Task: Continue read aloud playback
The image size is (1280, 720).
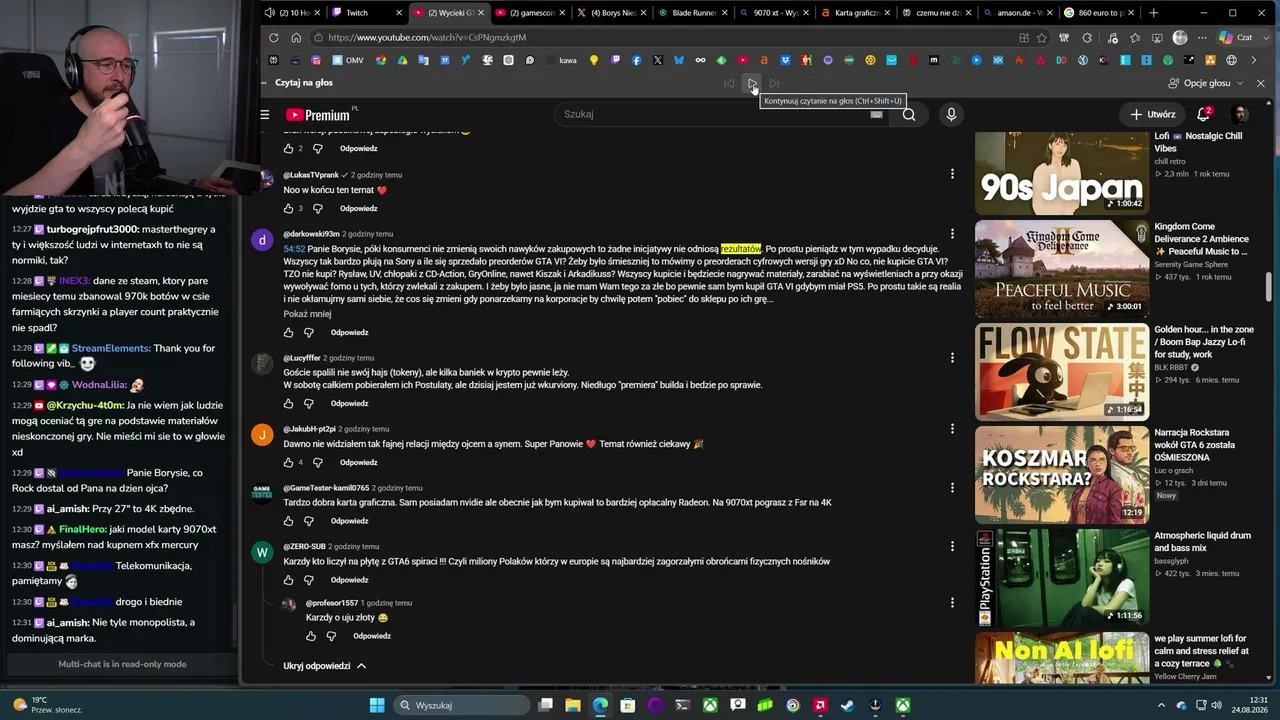Action: pos(752,83)
